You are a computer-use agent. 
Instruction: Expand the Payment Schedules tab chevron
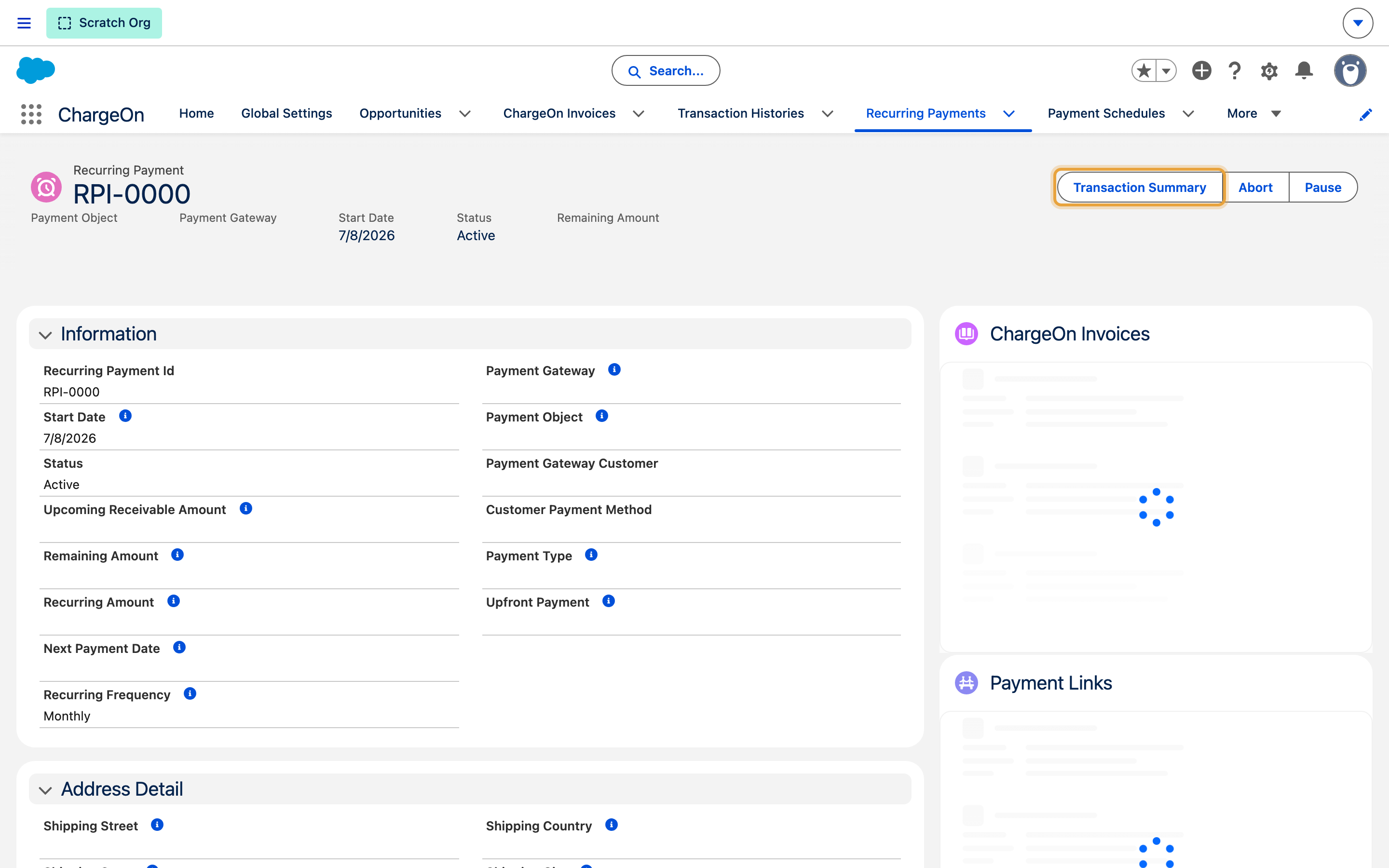1188,114
